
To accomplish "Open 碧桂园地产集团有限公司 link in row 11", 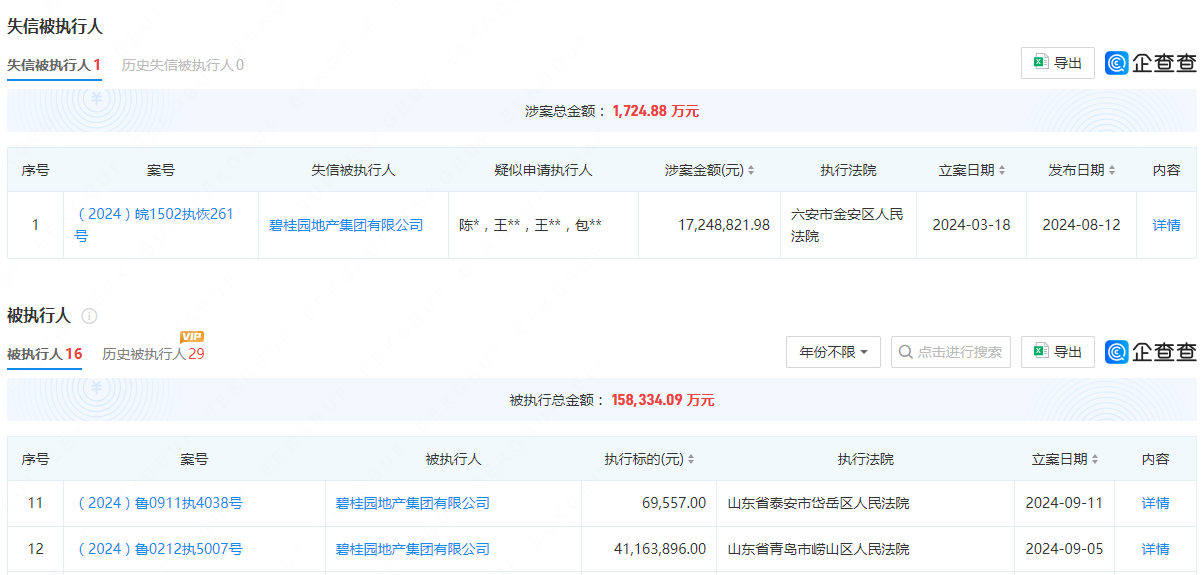I will tap(413, 503).
